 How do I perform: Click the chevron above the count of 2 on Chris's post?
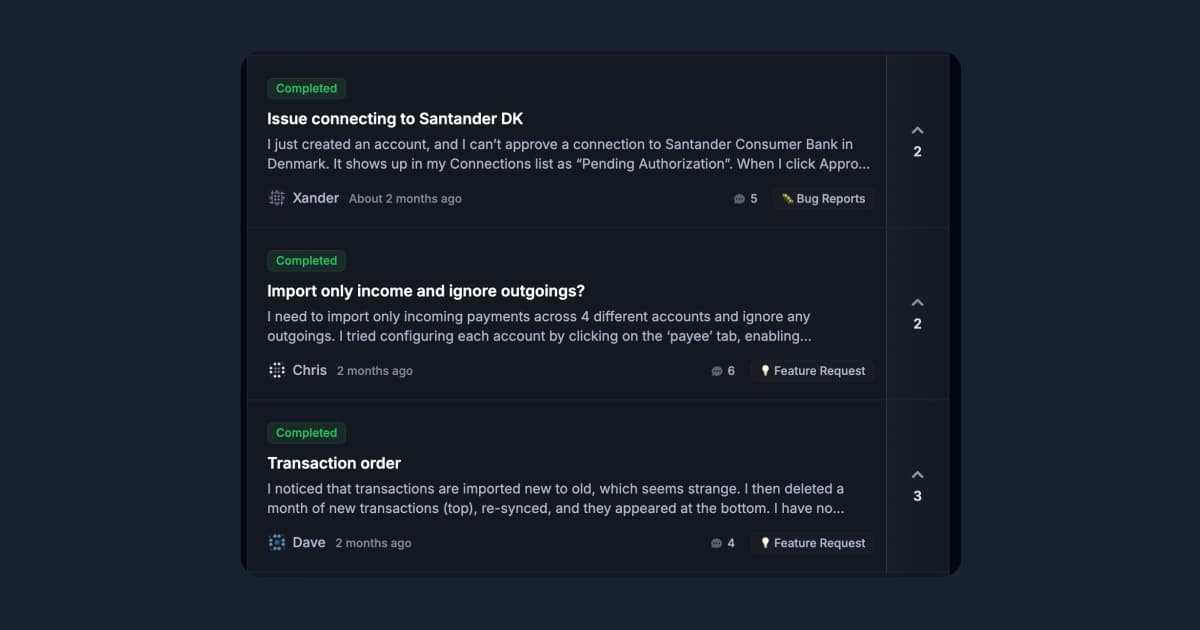(917, 302)
